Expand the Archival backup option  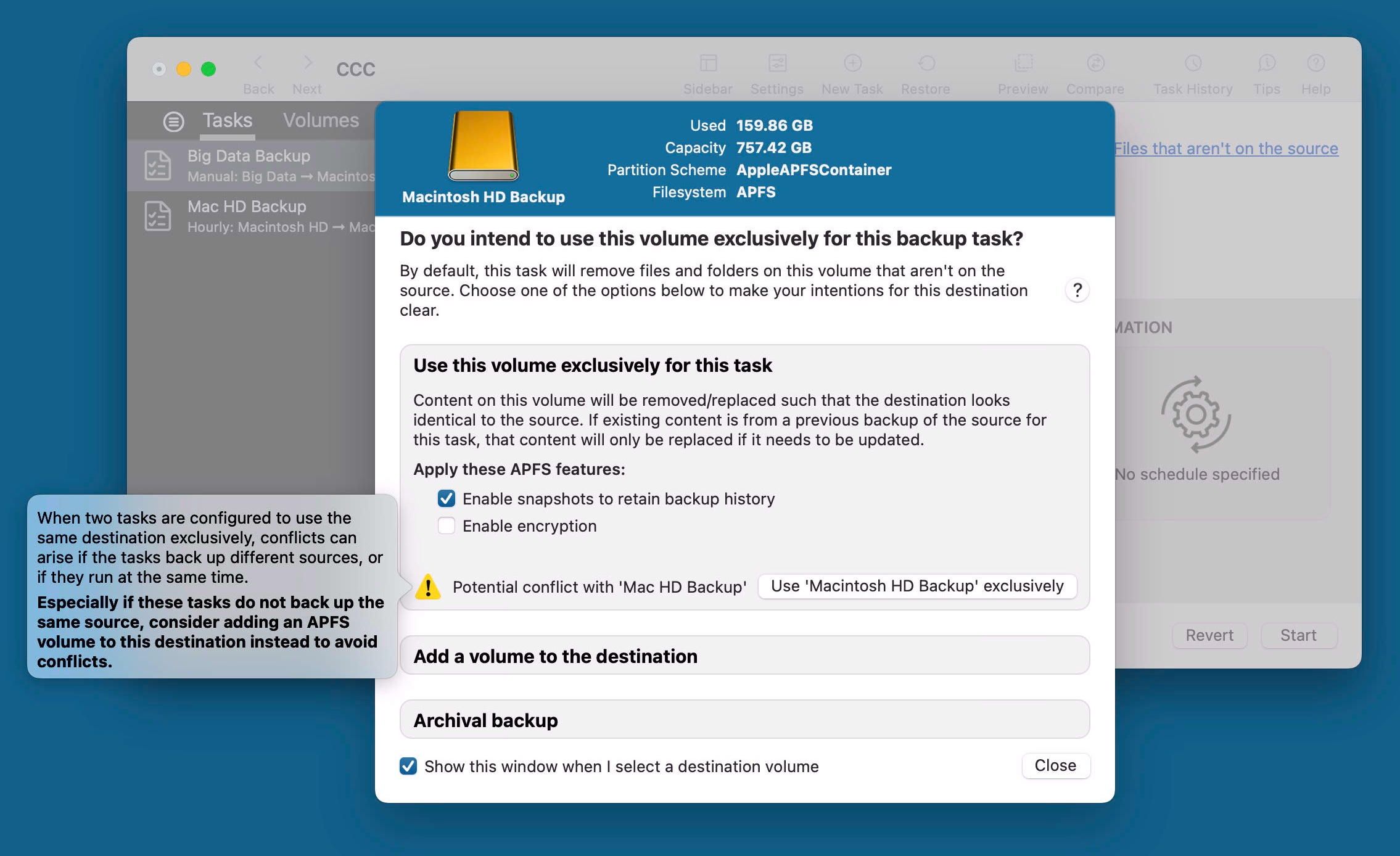[x=744, y=720]
